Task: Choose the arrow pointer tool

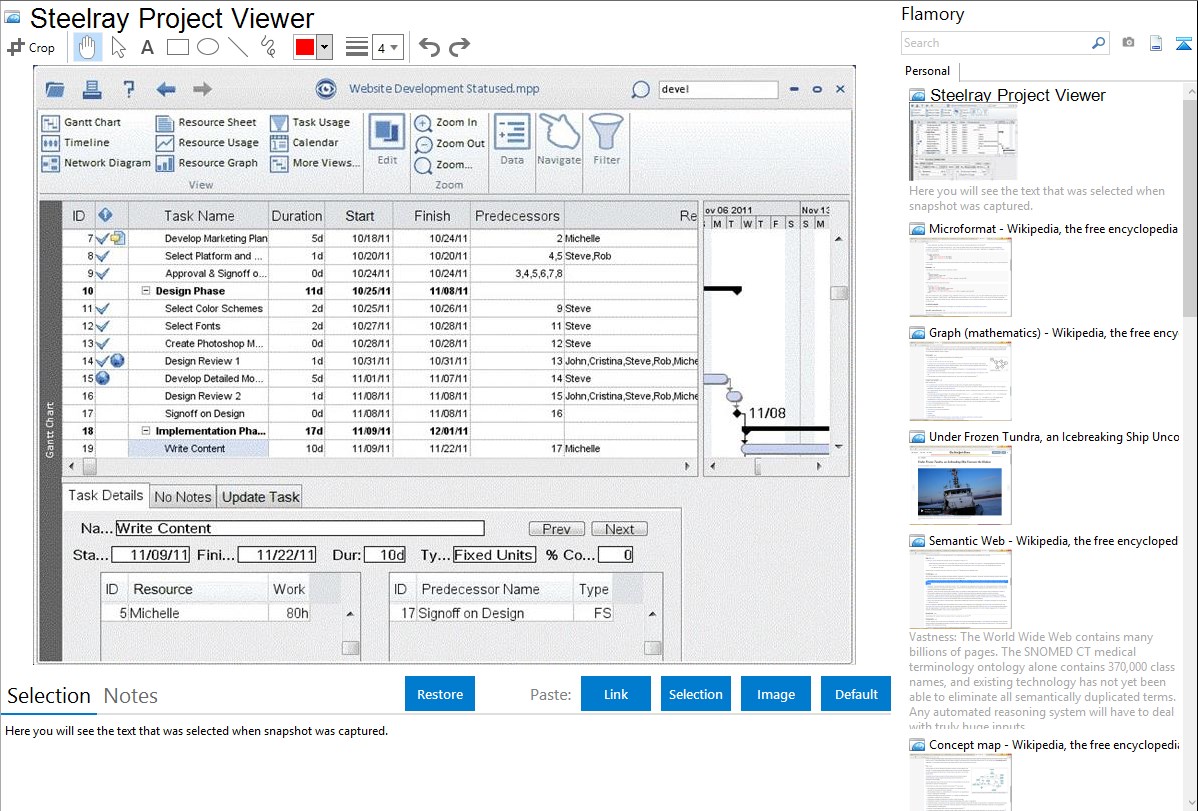Action: pyautogui.click(x=118, y=47)
